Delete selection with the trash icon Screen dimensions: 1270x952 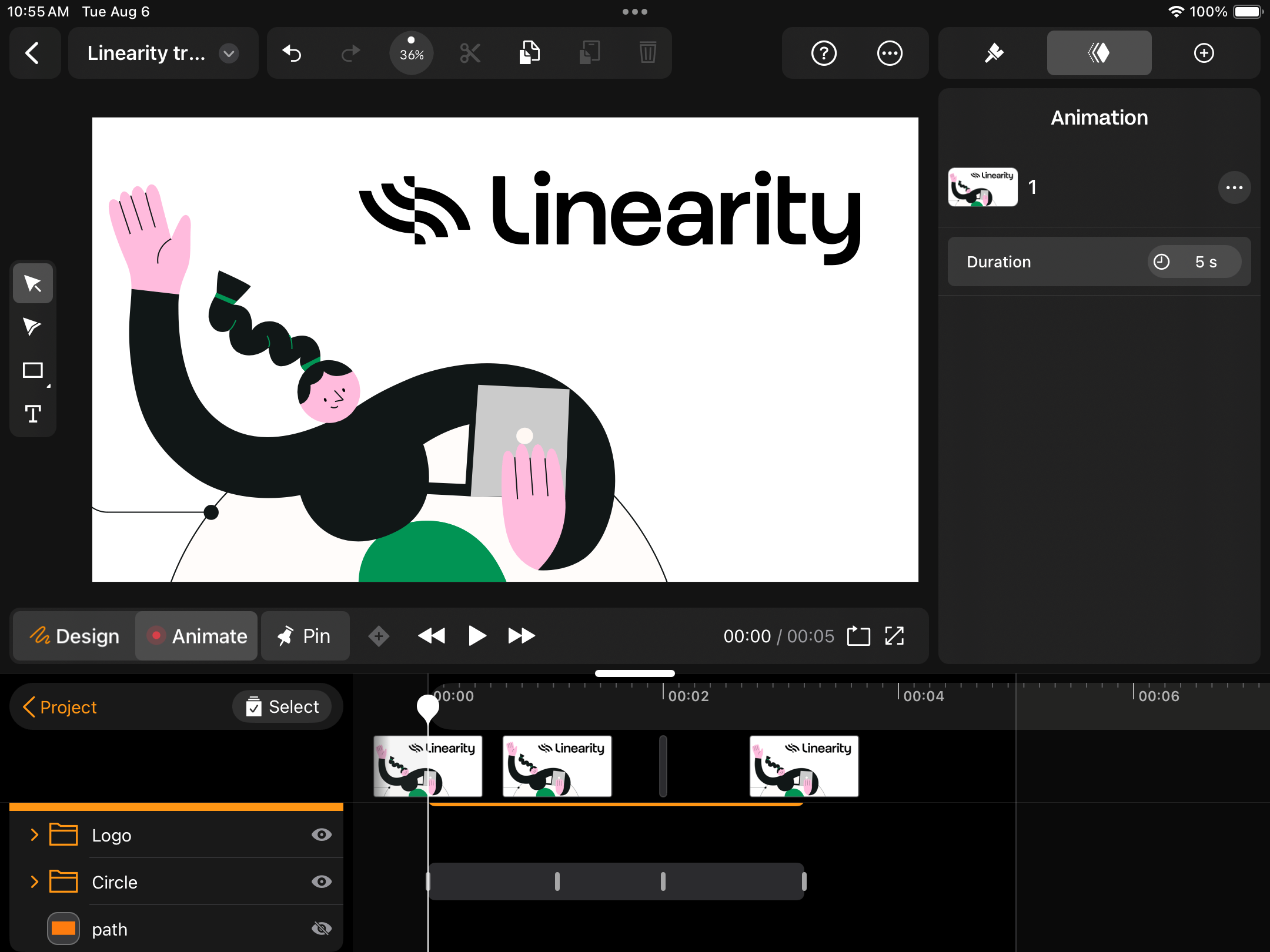coord(648,53)
